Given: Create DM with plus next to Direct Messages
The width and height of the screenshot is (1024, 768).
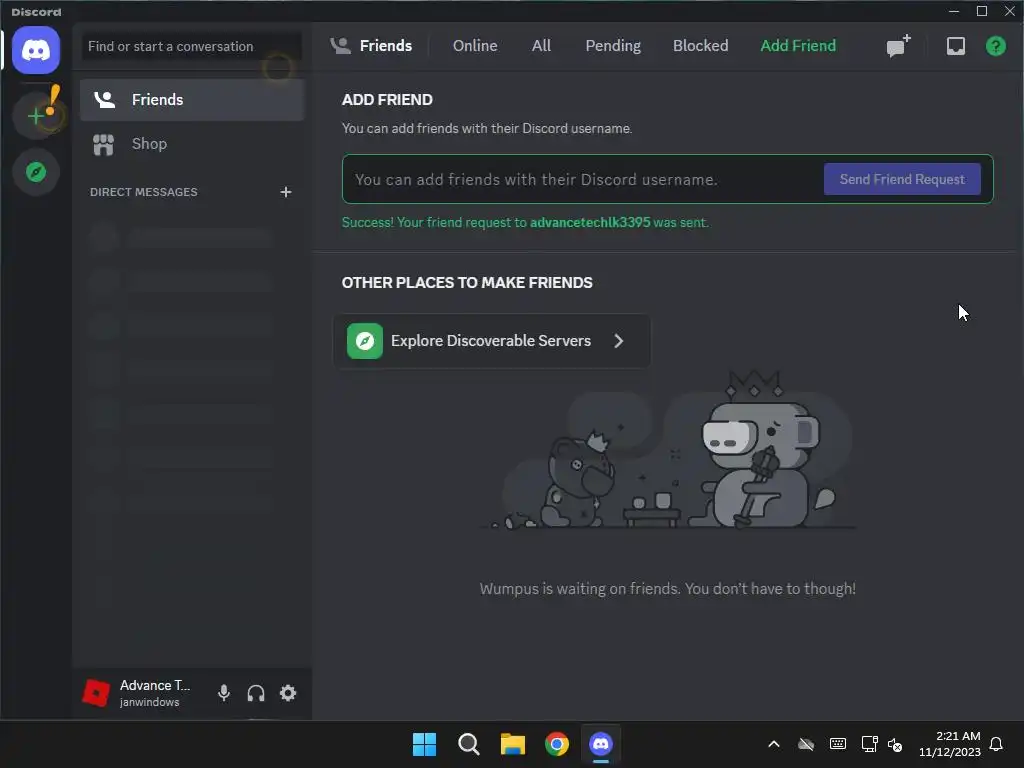Looking at the screenshot, I should tap(285, 192).
